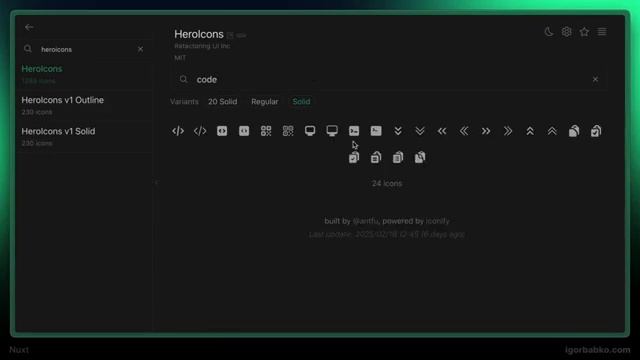The height and width of the screenshot is (360, 640).
Task: Click the magnifier icon beside 'code'
Action: pyautogui.click(x=184, y=79)
